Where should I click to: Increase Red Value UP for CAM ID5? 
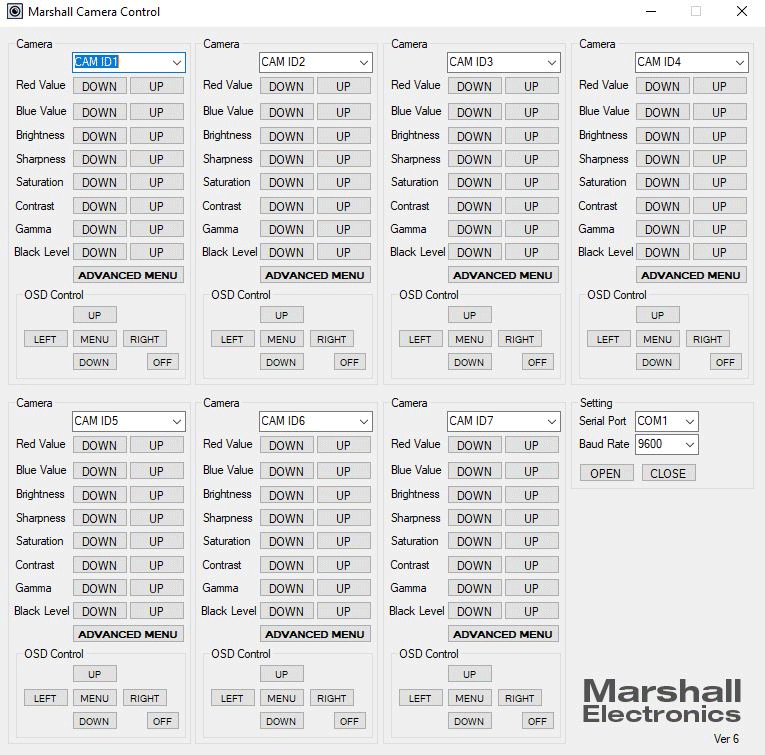[157, 445]
